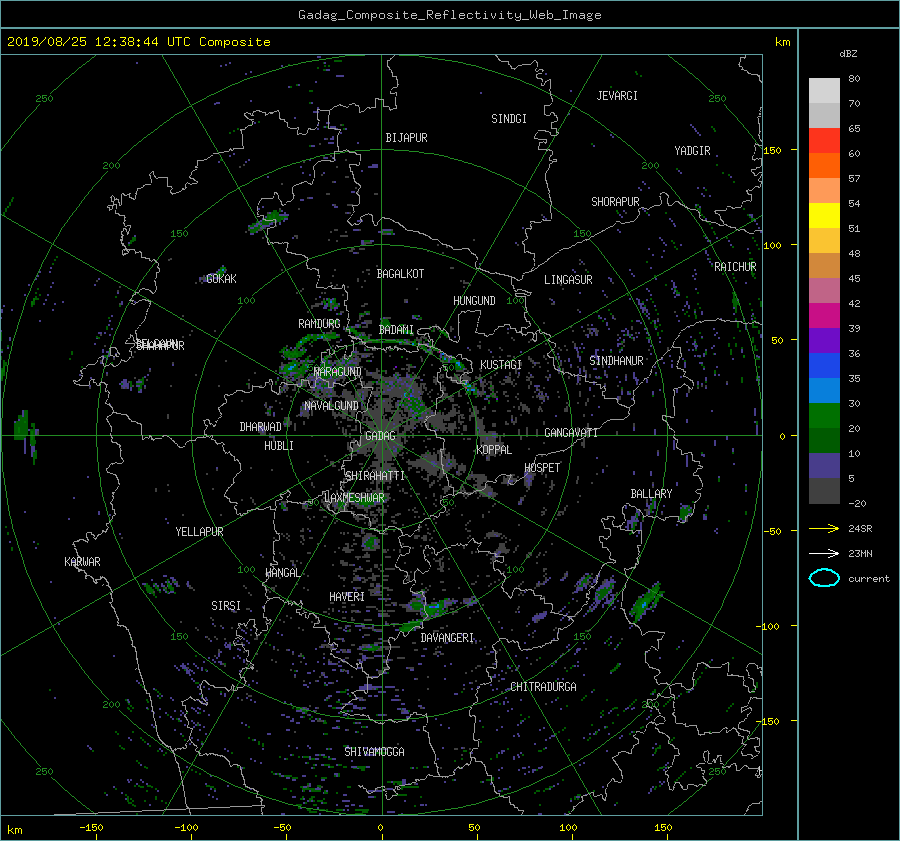
Task: Click the HUNGUND city label
Action: click(x=474, y=301)
